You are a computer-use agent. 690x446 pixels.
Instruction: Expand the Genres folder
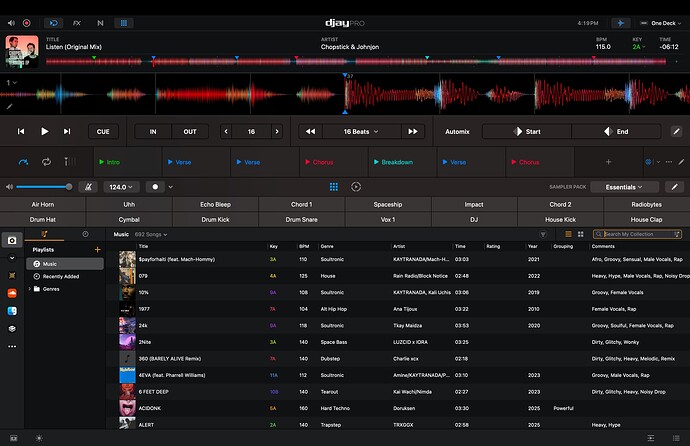[29, 289]
